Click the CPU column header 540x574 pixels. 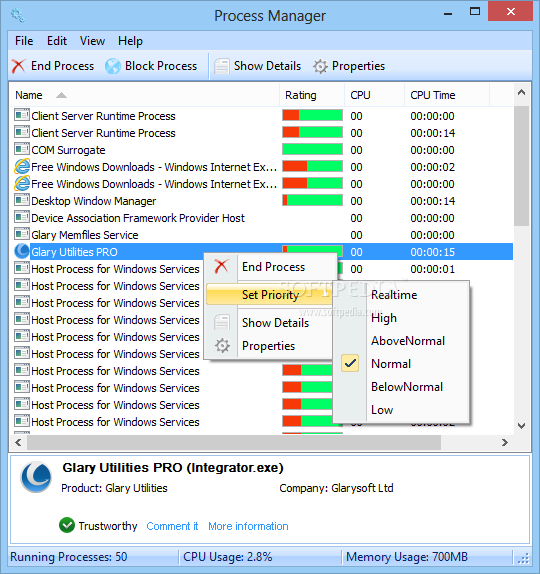pos(374,95)
